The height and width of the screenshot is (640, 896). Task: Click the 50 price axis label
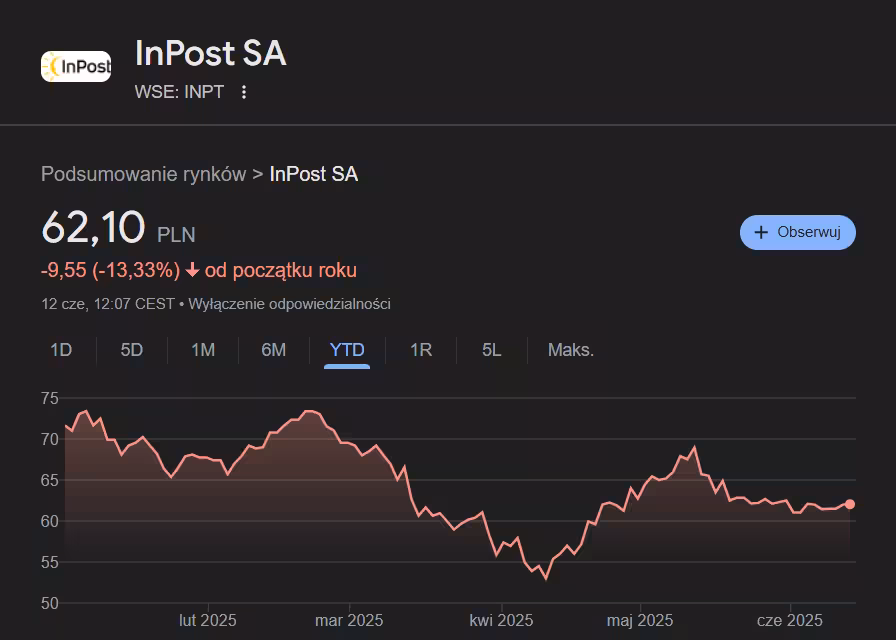click(x=50, y=603)
